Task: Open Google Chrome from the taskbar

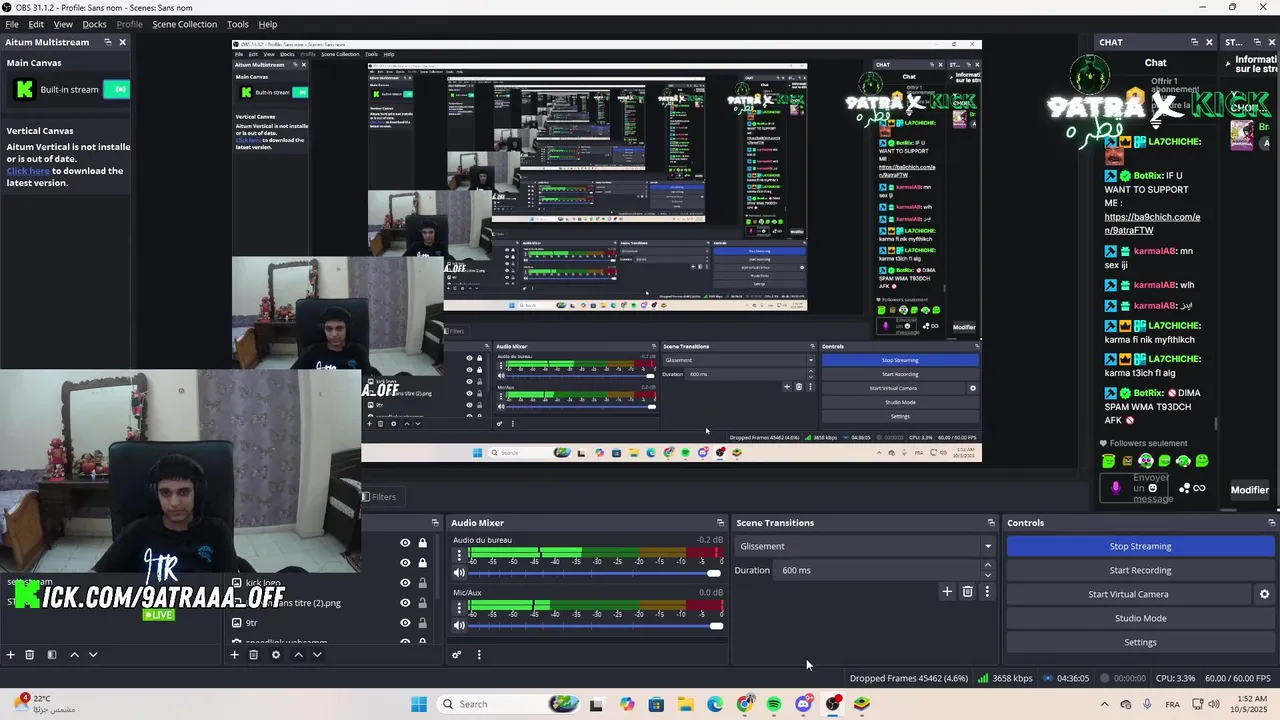Action: [745, 705]
